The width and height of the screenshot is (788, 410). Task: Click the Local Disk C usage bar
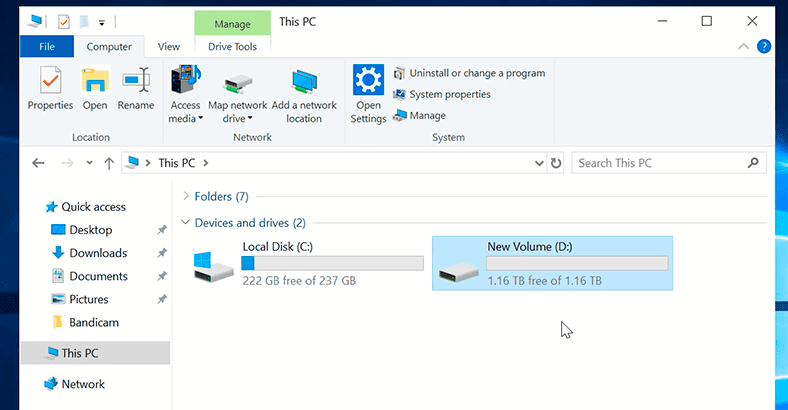pos(332,263)
